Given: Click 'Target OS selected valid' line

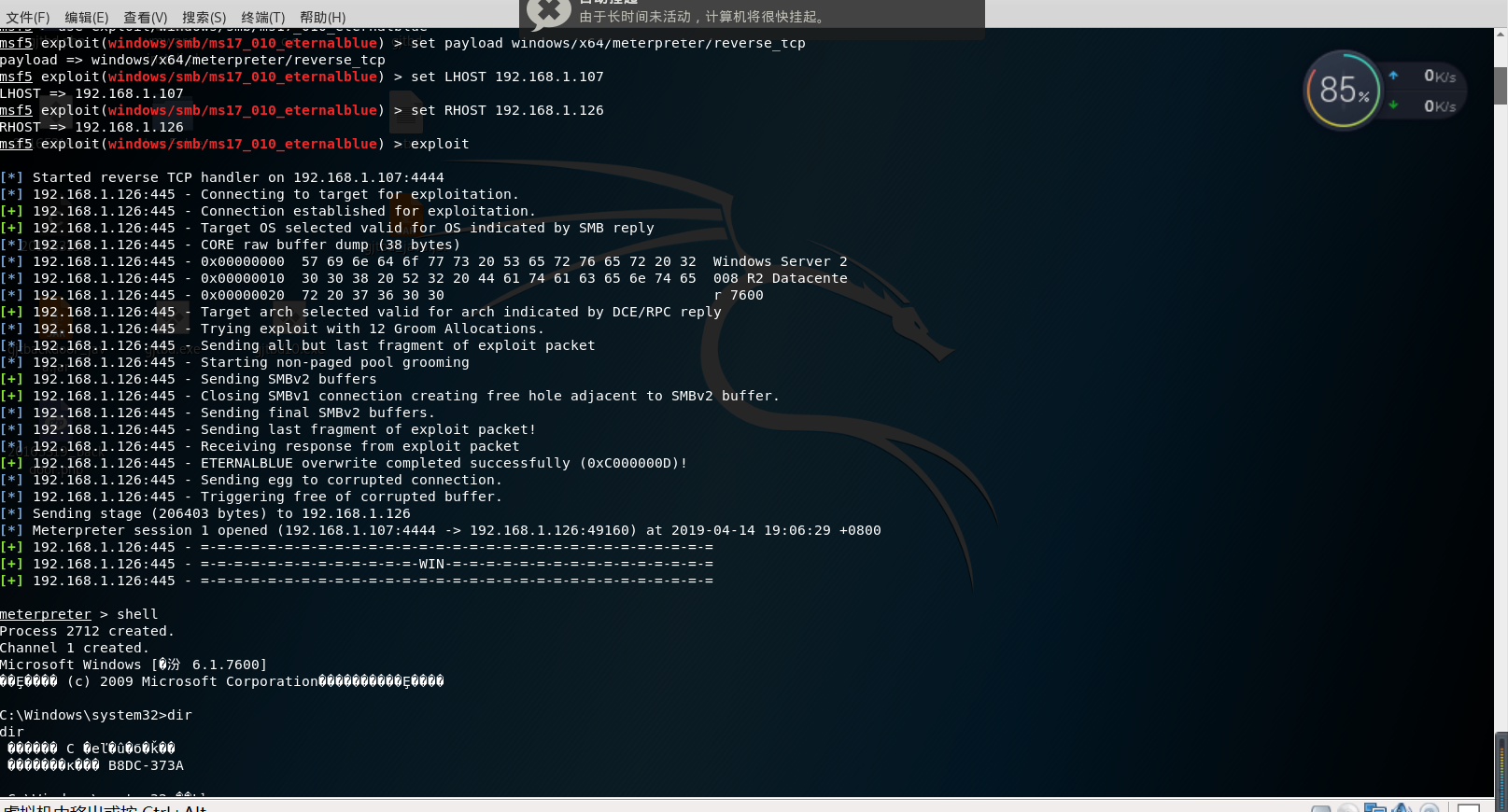Looking at the screenshot, I should [x=327, y=228].
